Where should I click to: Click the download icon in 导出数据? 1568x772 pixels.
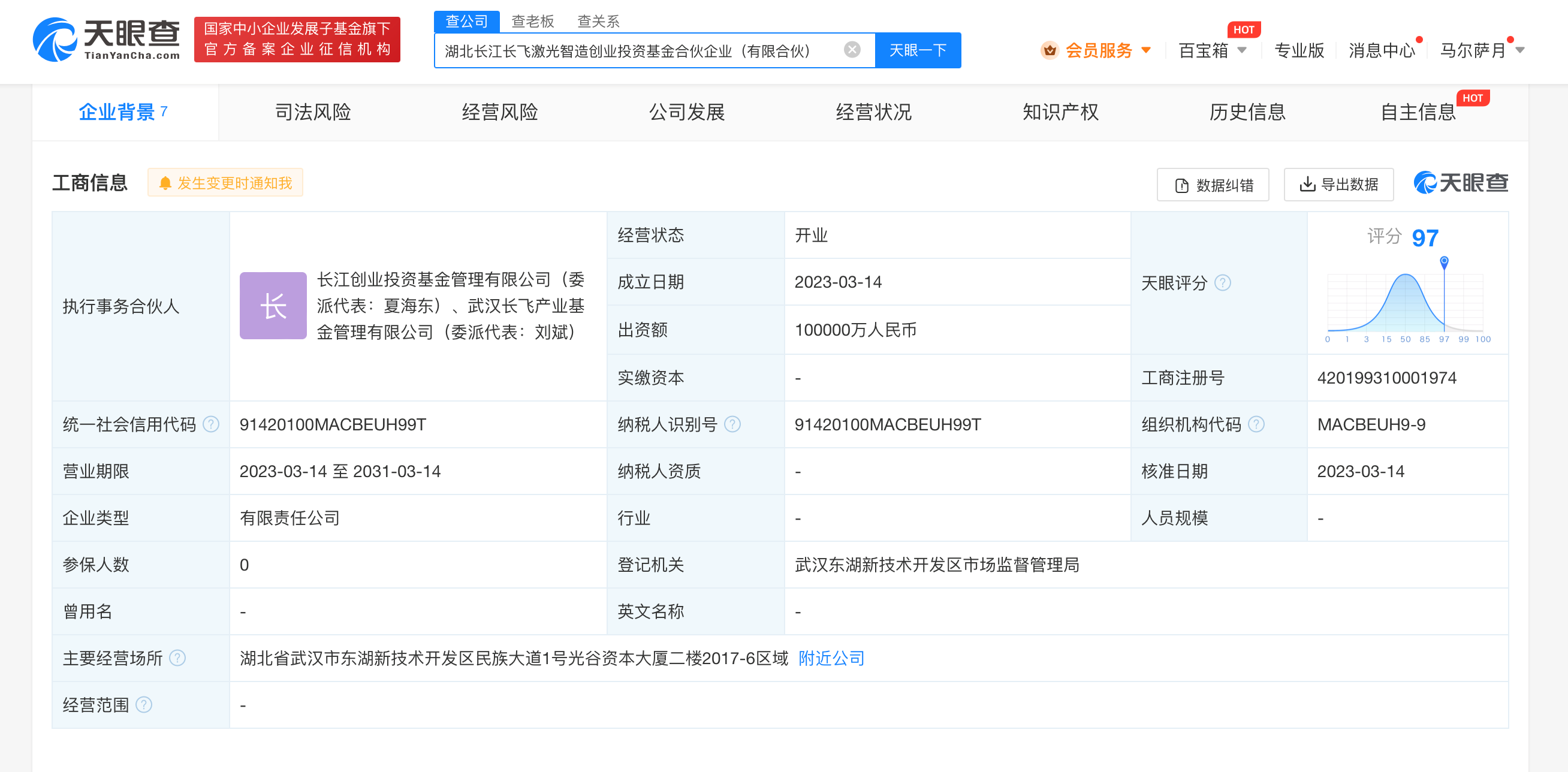(1307, 184)
